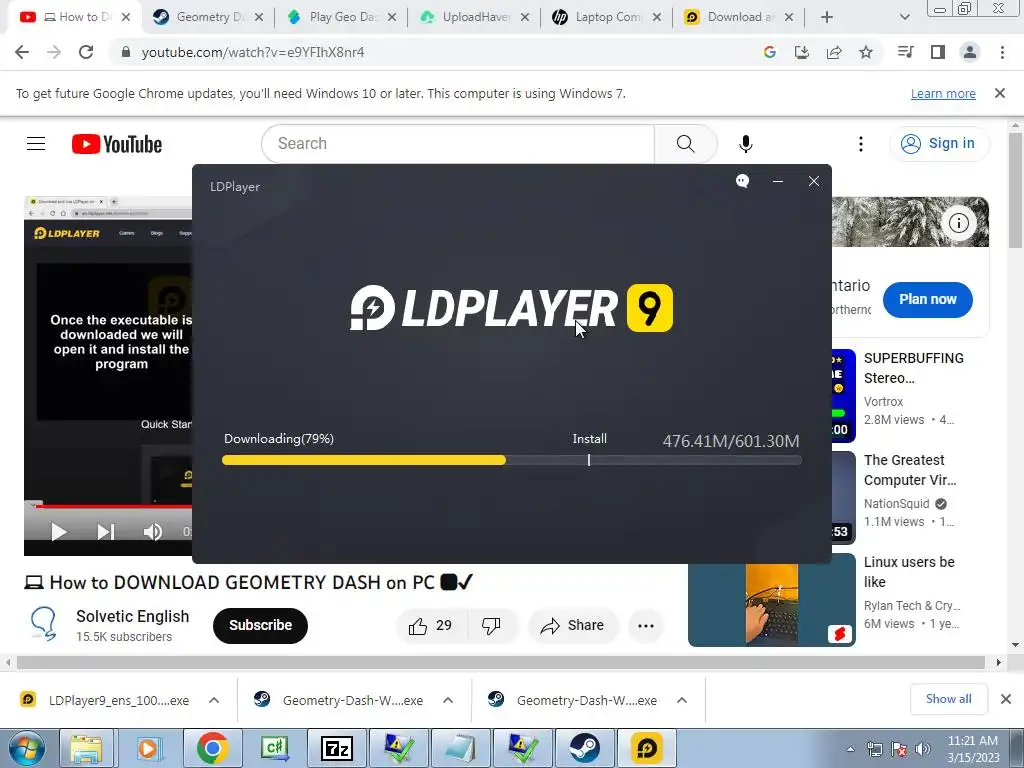Expand first Geometry-Dash-W....exe download options
Screen dimensions: 1024x768
click(448, 700)
